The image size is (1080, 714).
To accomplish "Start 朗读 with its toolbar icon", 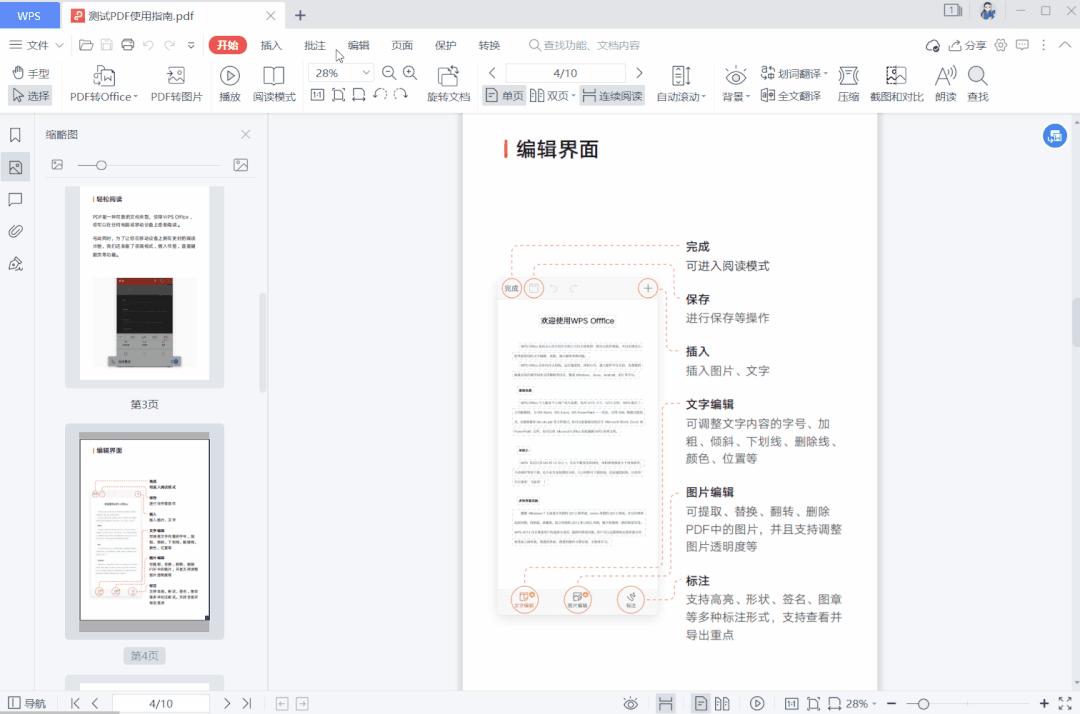I will 945,82.
